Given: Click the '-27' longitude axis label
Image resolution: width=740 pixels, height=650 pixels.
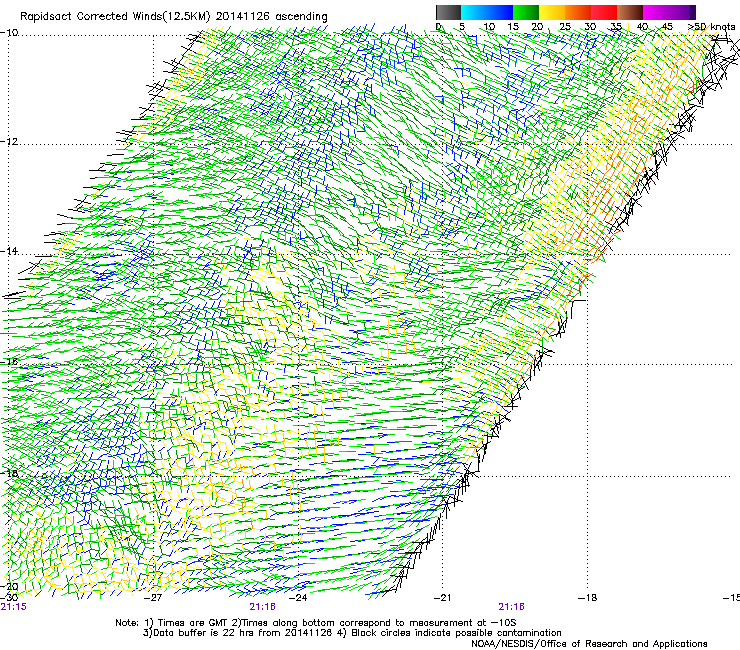Looking at the screenshot, I should 153,598.
